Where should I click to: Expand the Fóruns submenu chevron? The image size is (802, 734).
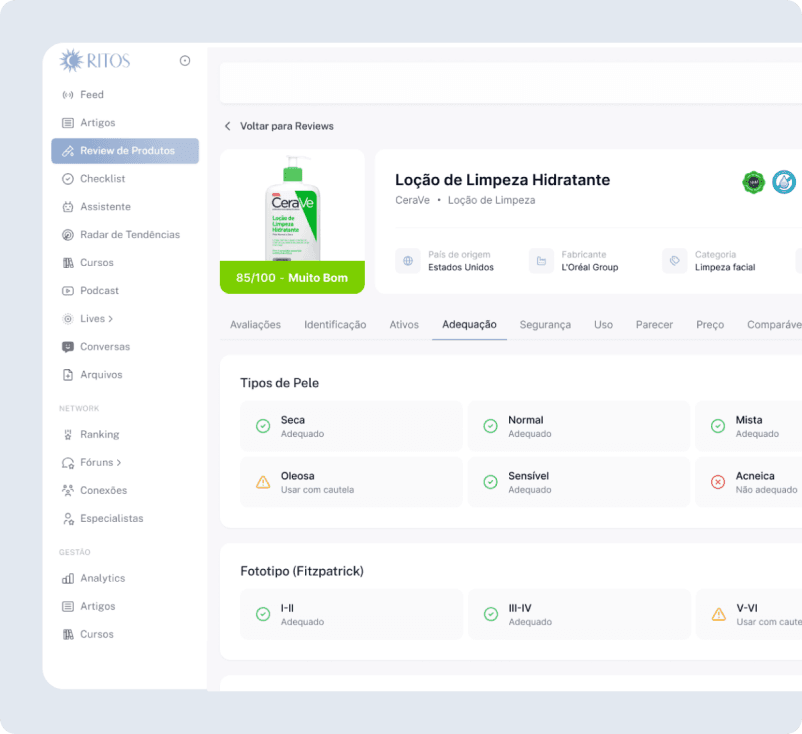click(119, 462)
